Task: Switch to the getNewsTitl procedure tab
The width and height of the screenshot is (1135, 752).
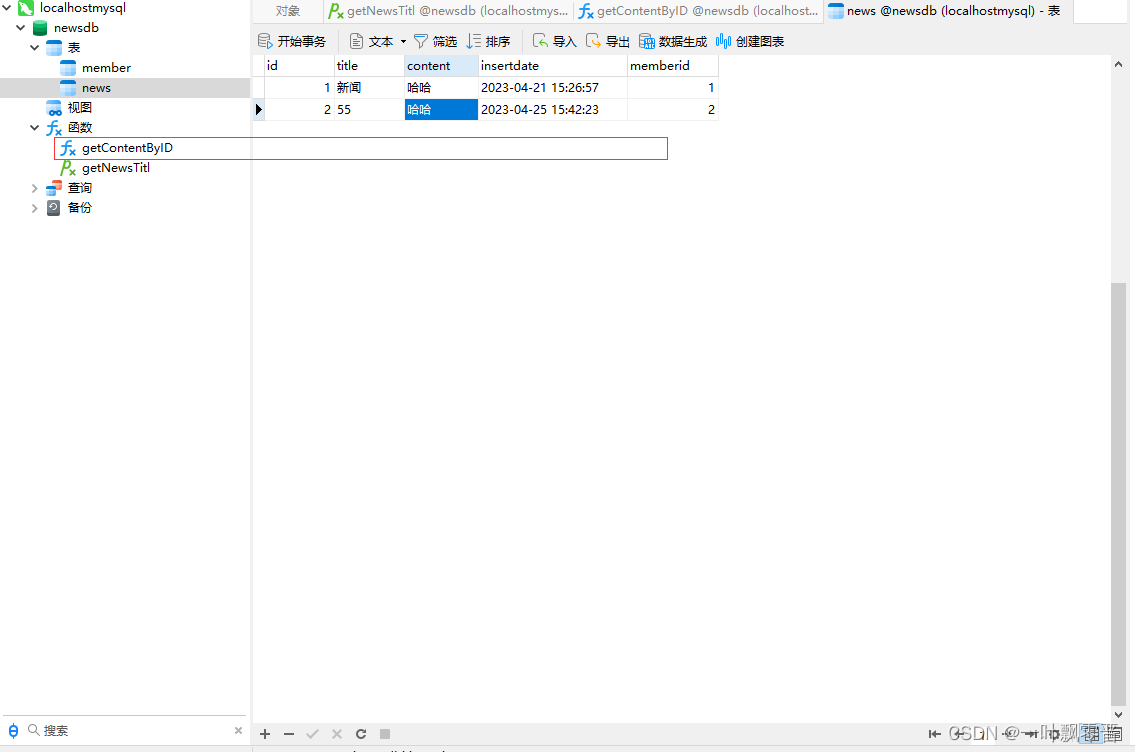Action: pyautogui.click(x=448, y=11)
